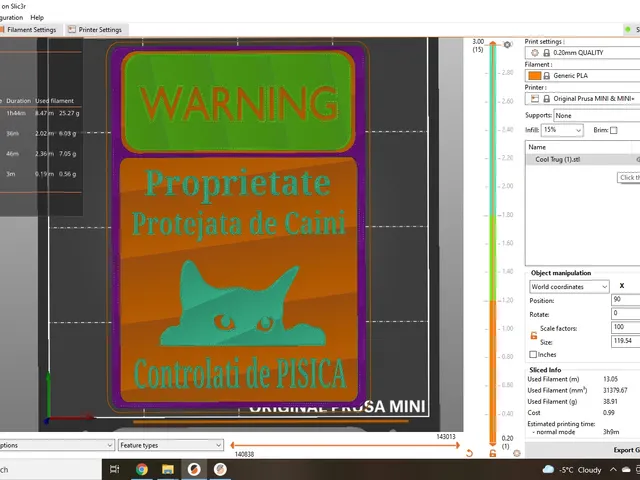Click the OneDrive cloud tray icon
The width and height of the screenshot is (640, 480).
(626, 470)
